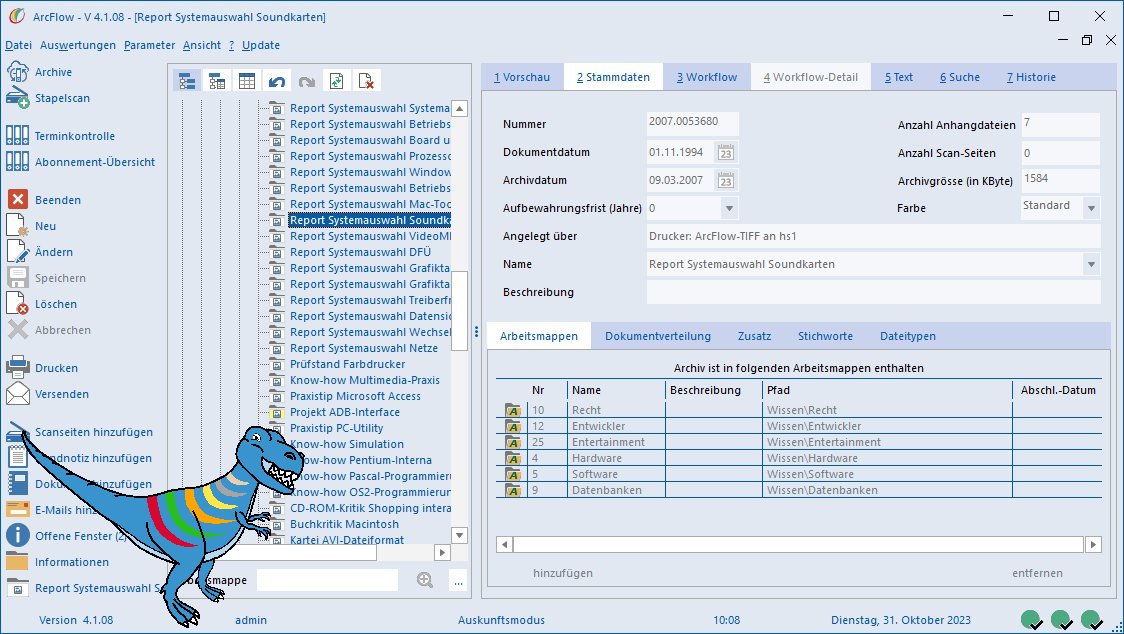
Task: Click the Versenden envelope icon
Action: 17,394
